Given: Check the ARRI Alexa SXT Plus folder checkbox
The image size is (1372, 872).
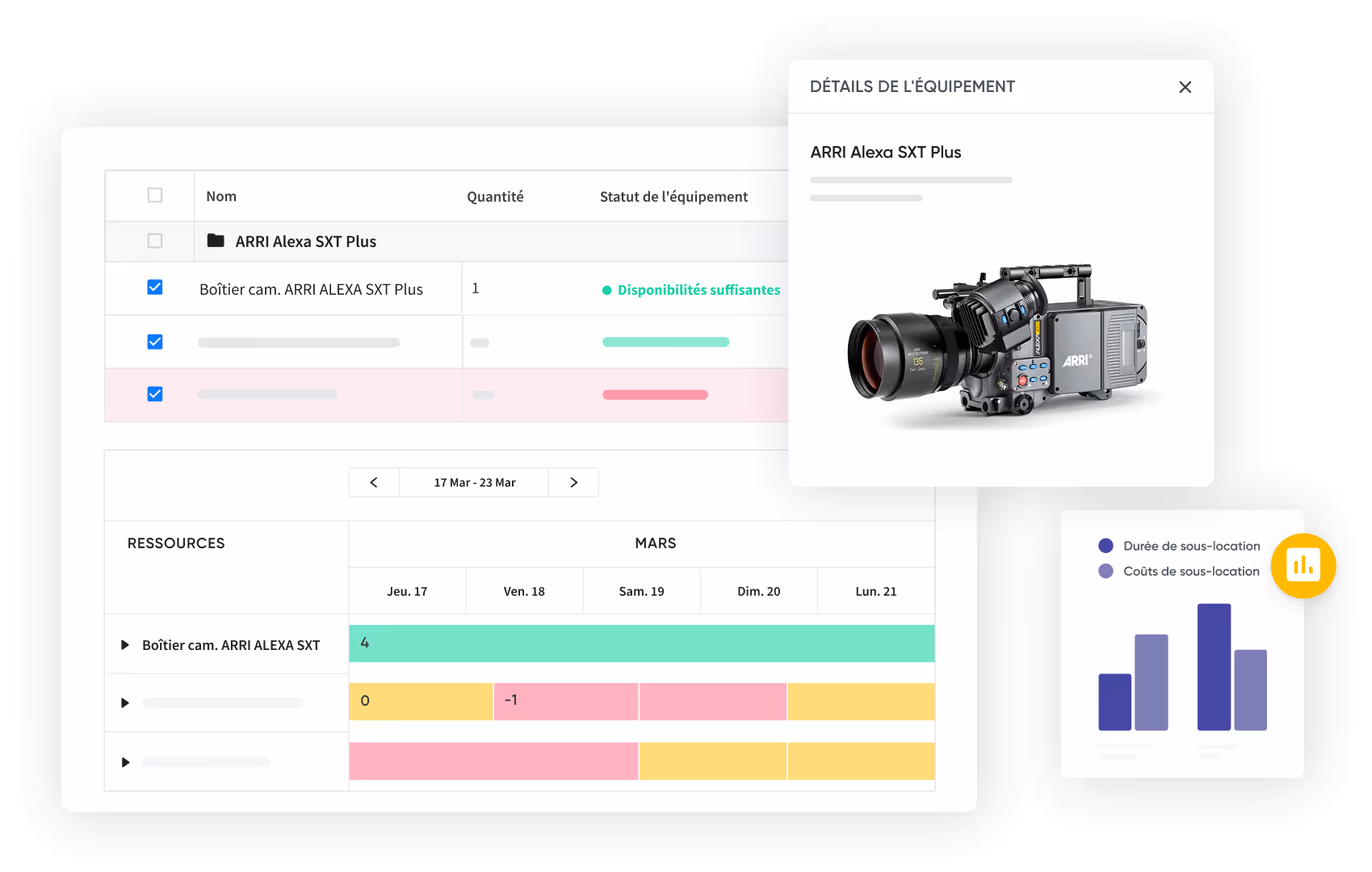Looking at the screenshot, I should [155, 241].
